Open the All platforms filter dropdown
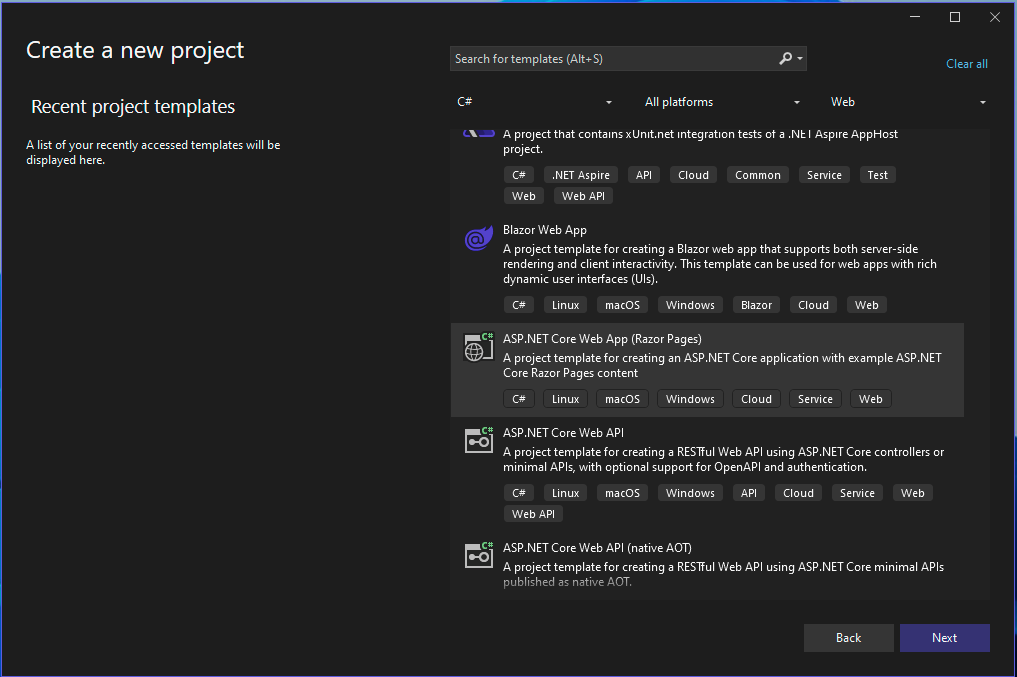1017x677 pixels. tap(721, 102)
